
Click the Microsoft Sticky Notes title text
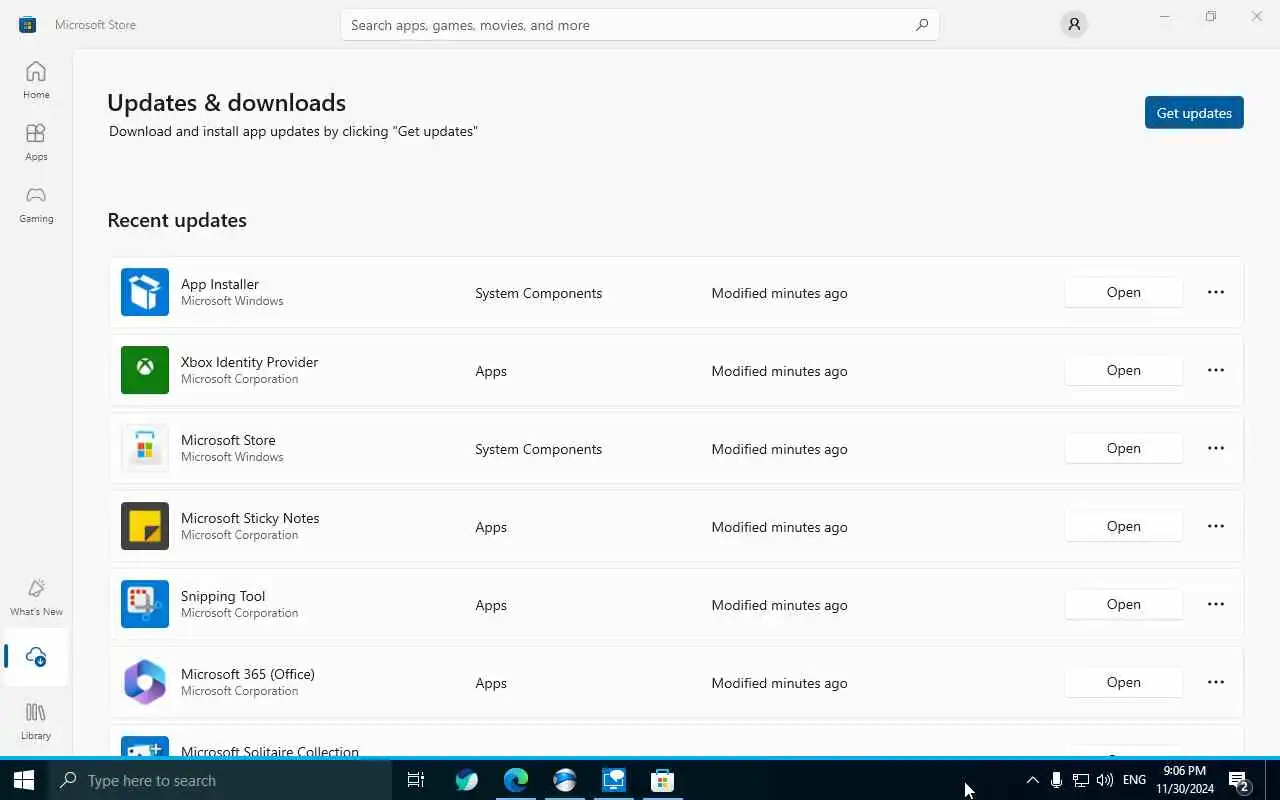tap(250, 518)
